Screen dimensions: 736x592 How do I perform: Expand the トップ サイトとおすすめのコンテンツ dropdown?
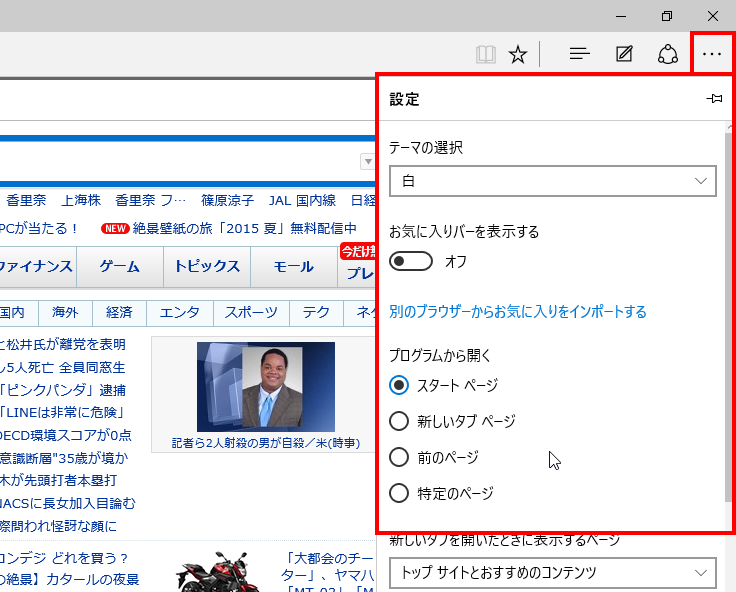[552, 573]
